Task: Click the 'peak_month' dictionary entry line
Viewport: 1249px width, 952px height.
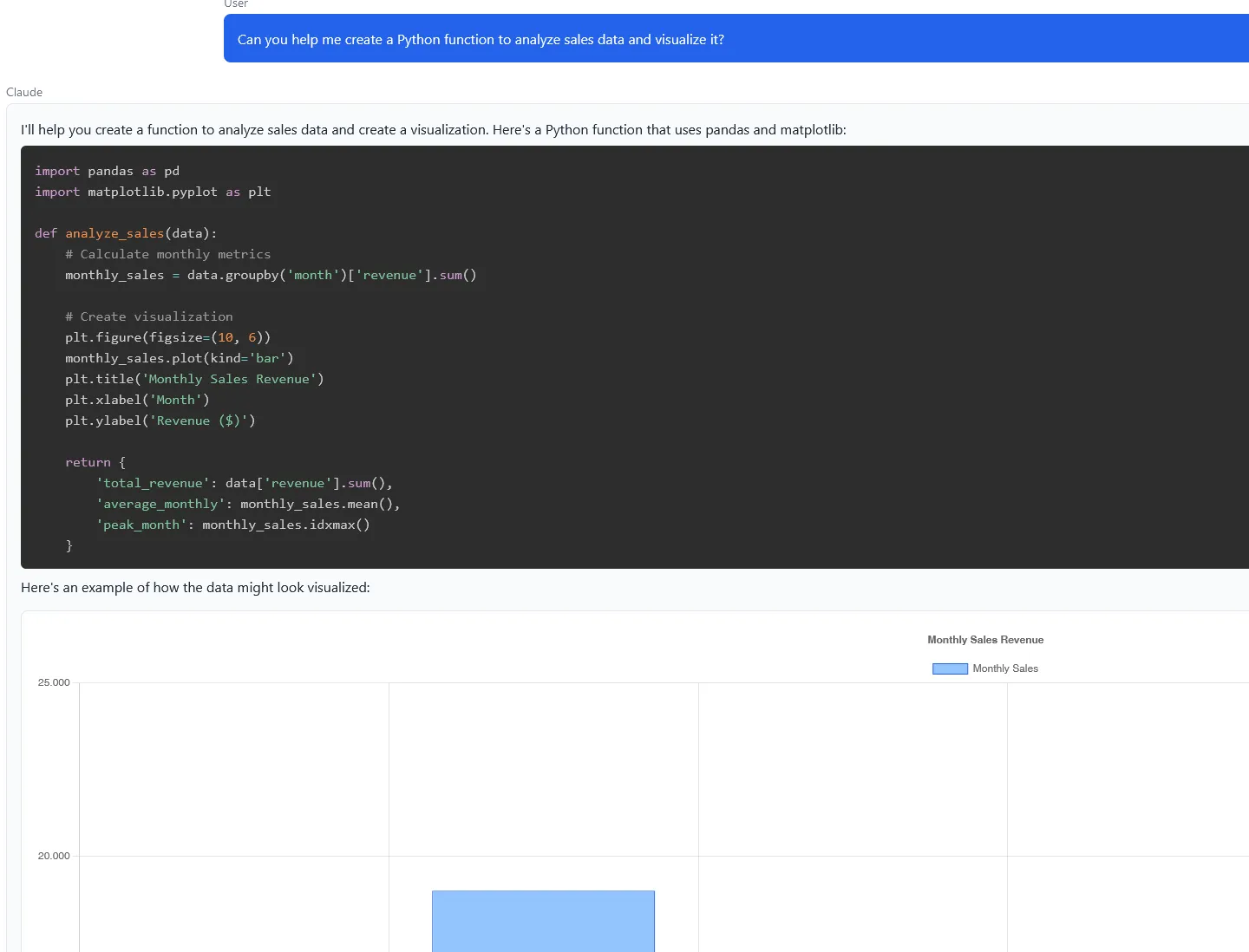Action: 233,525
